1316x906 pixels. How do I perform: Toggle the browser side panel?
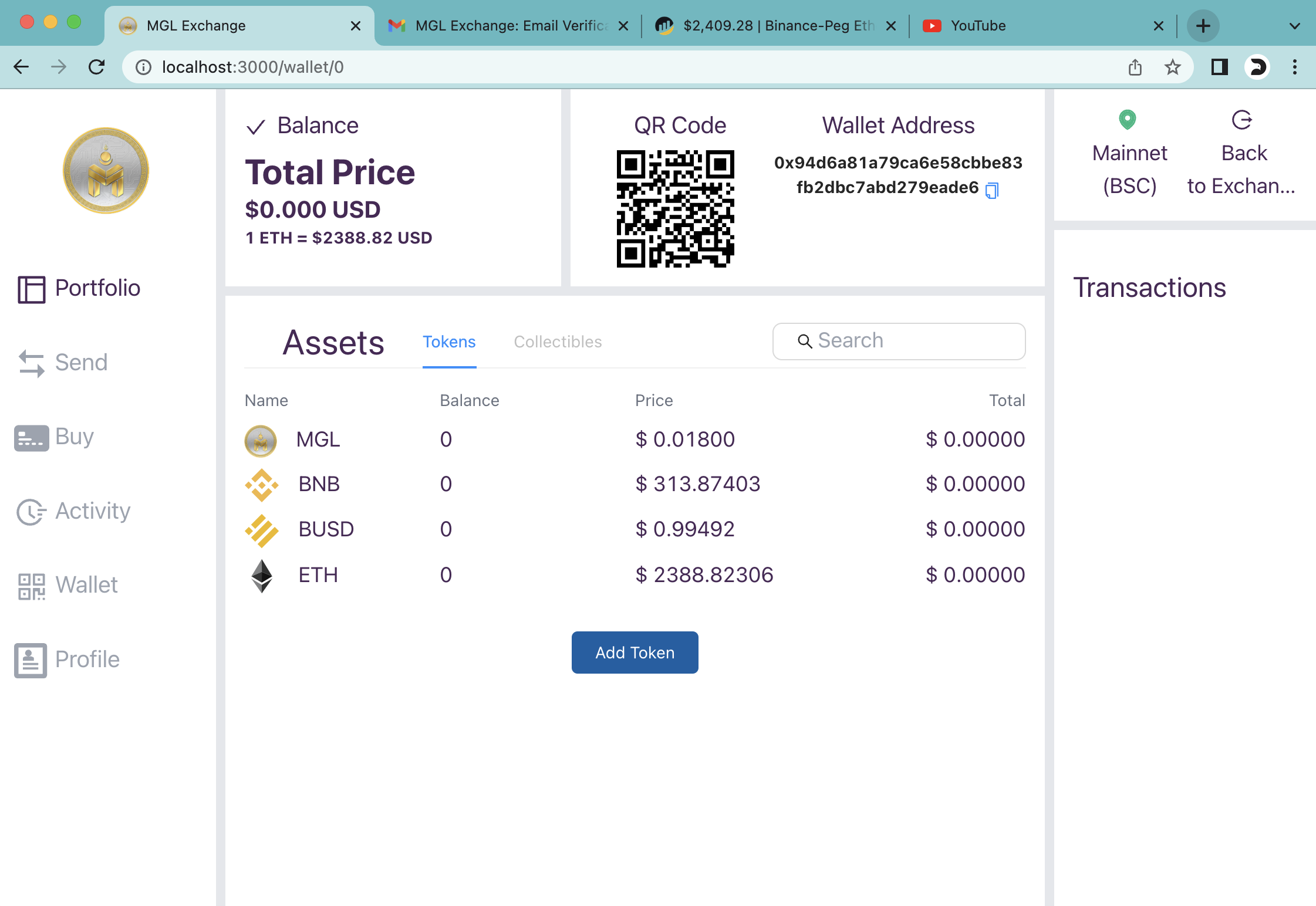point(1219,67)
